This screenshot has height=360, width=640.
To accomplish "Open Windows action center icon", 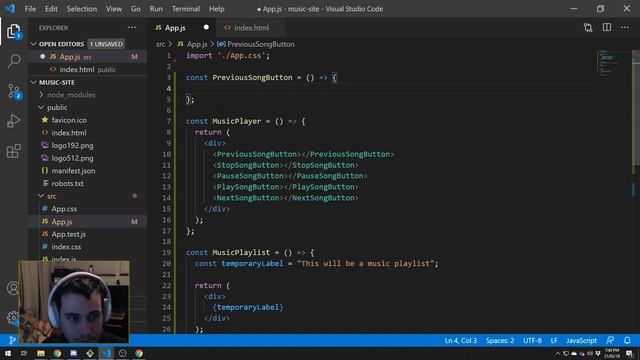I will 629,353.
